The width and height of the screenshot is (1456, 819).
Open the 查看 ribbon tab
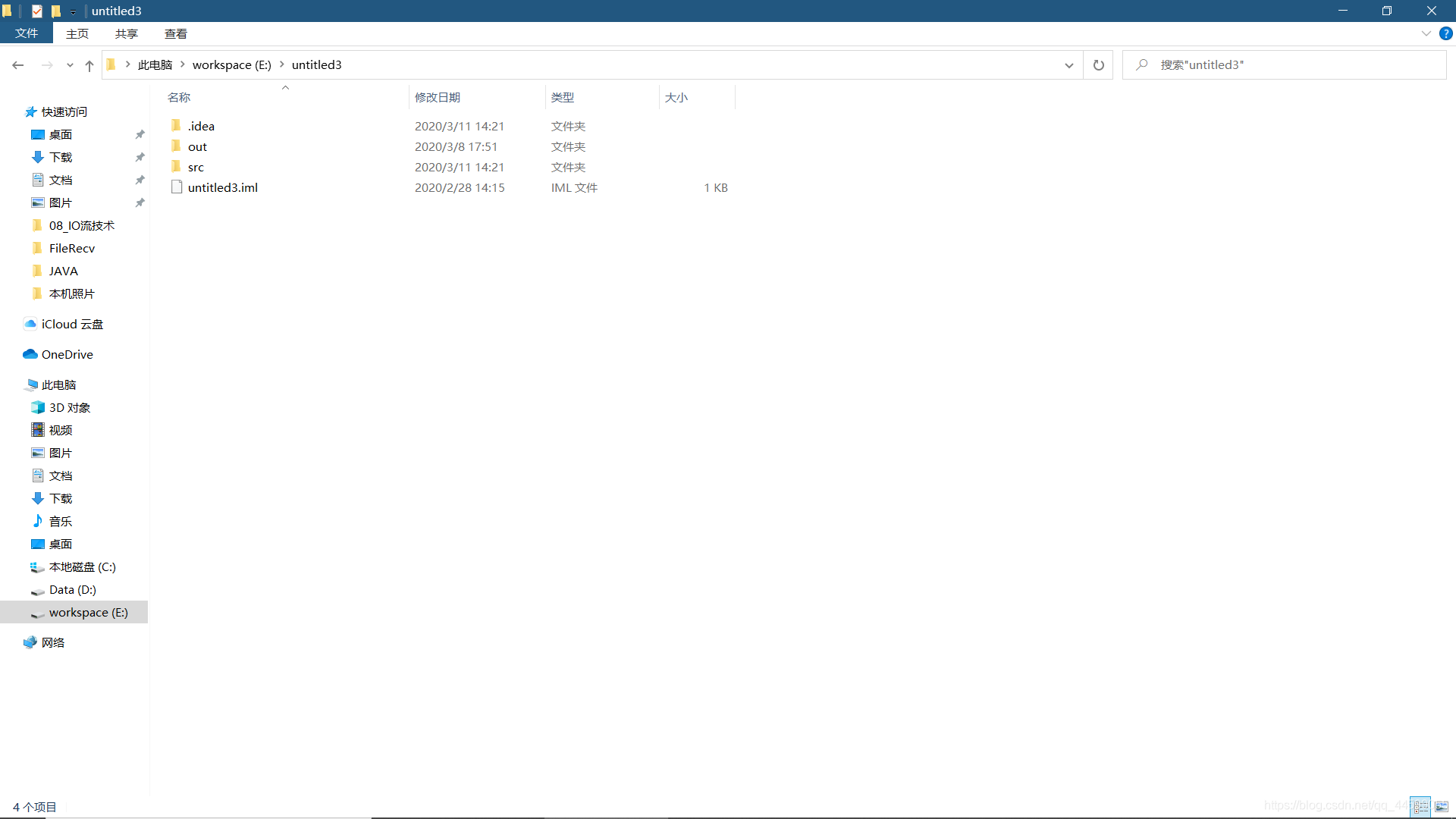pyautogui.click(x=176, y=33)
